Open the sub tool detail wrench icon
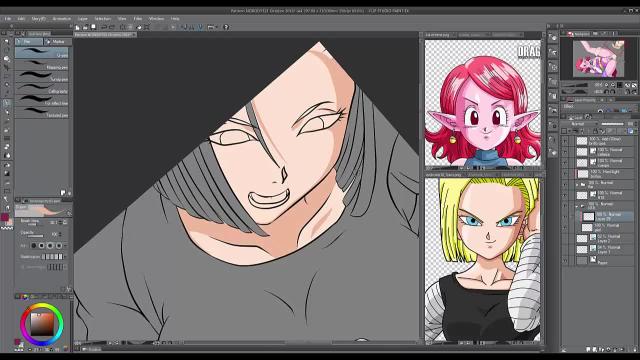Screen dimensions: 640x360 click(69, 289)
